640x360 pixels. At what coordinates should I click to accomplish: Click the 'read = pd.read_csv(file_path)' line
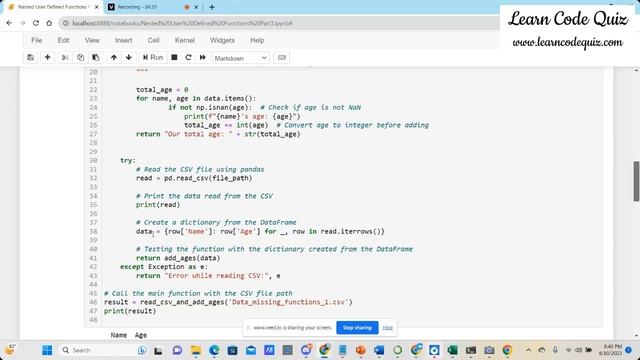click(194, 178)
